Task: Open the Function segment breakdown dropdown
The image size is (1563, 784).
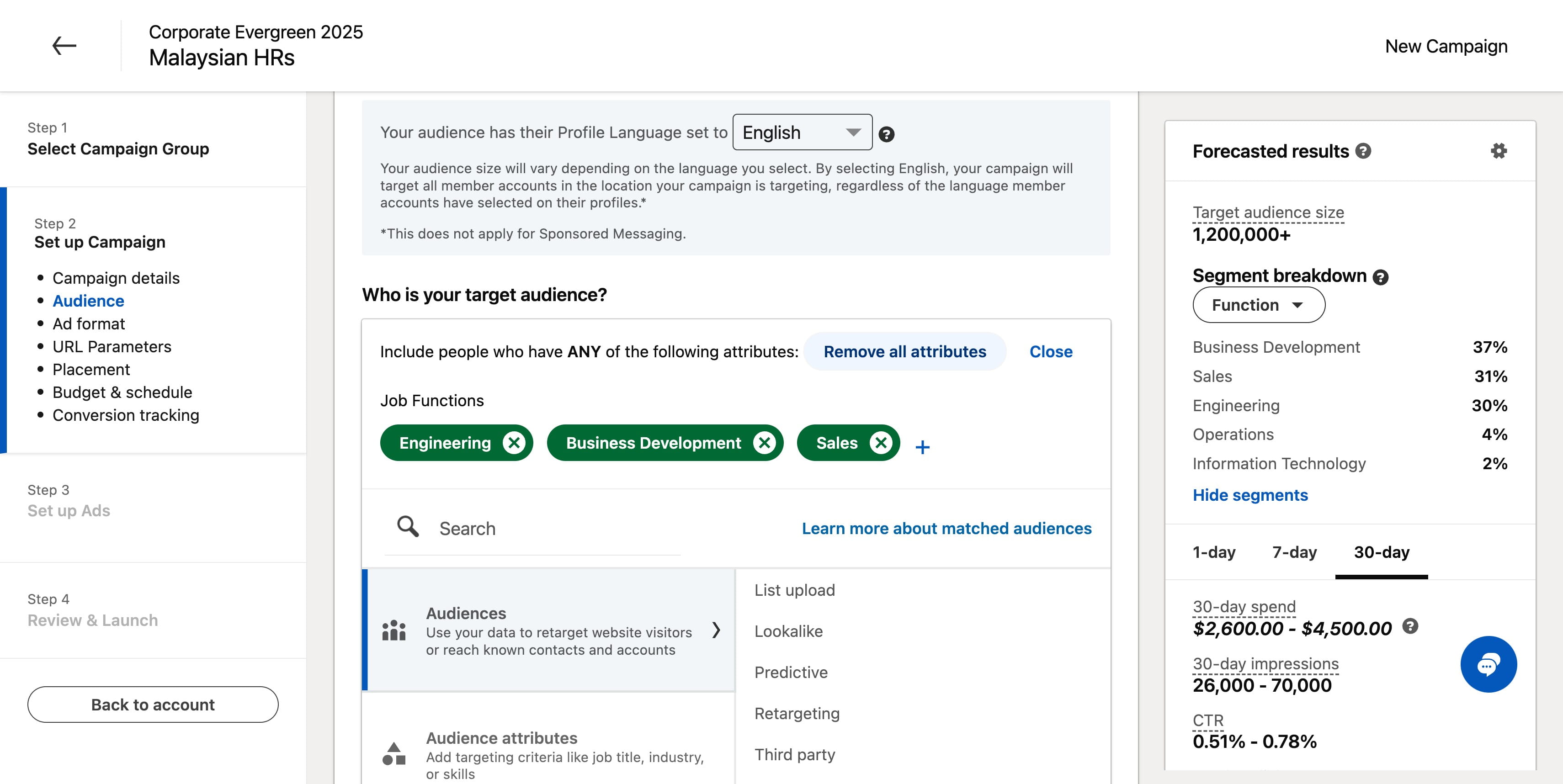Action: [x=1259, y=305]
